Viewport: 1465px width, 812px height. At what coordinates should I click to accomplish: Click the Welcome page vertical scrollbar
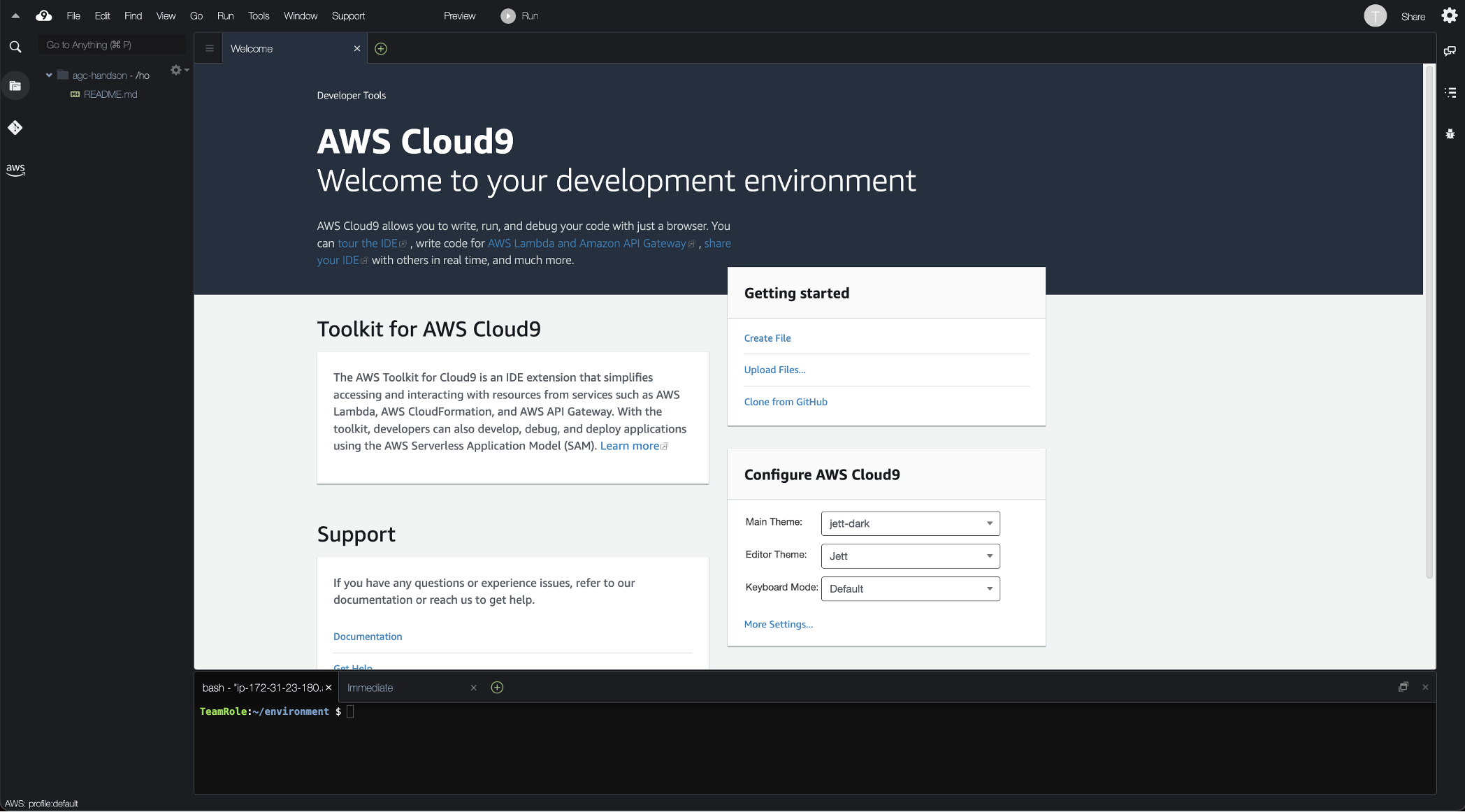tap(1429, 321)
